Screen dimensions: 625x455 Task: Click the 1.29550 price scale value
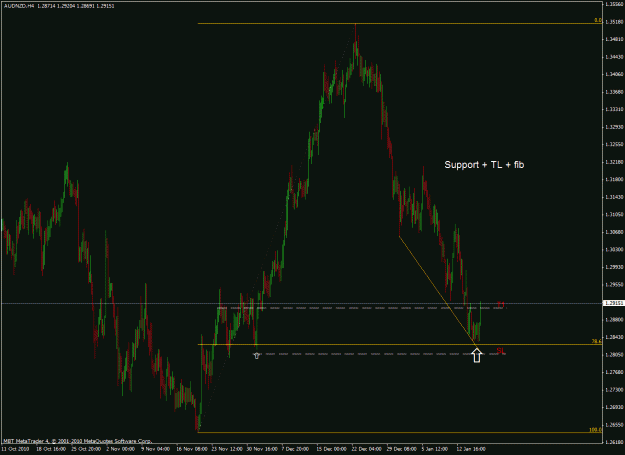(614, 284)
